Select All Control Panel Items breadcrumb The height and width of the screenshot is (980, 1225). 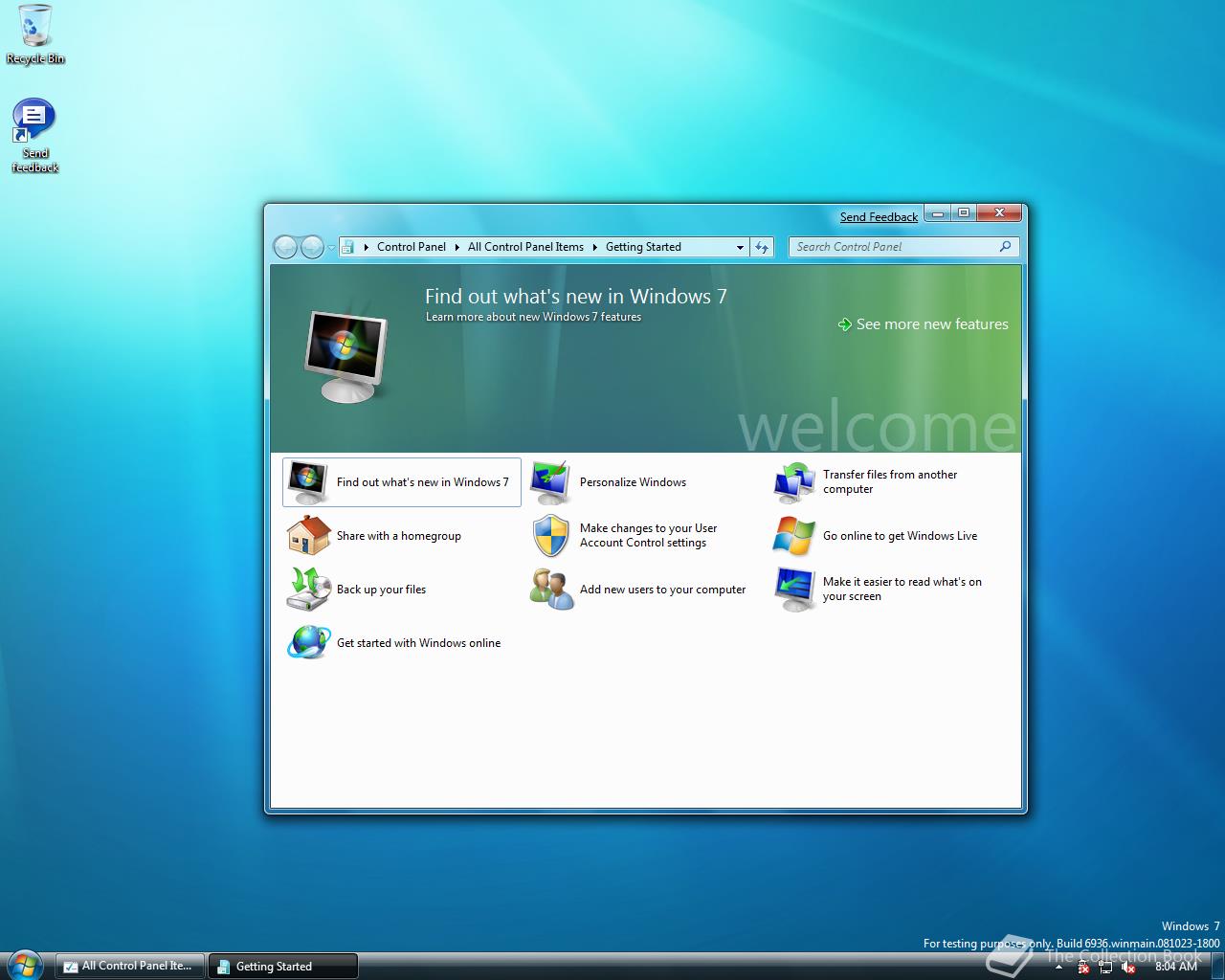525,247
